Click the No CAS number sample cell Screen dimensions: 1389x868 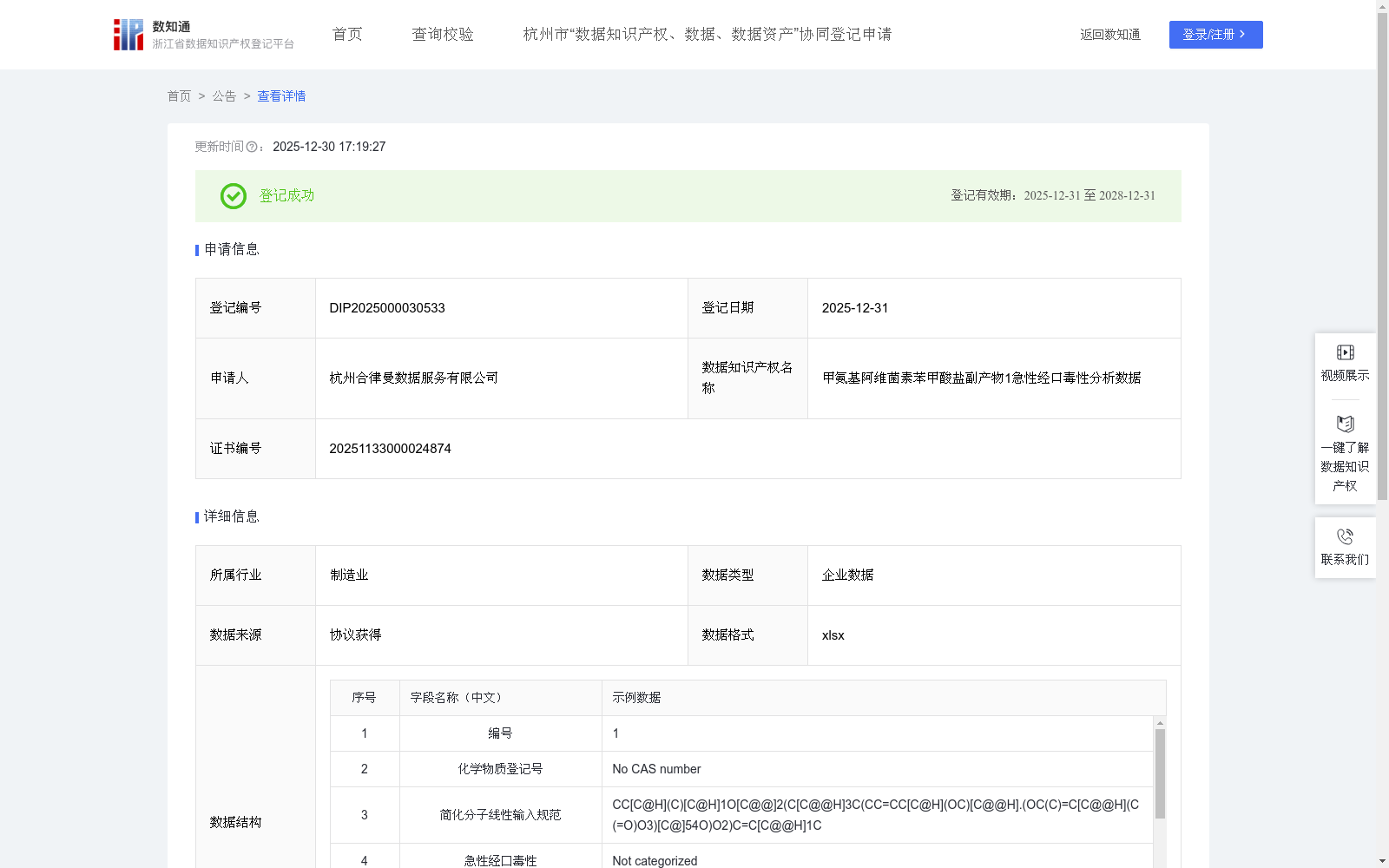877,769
